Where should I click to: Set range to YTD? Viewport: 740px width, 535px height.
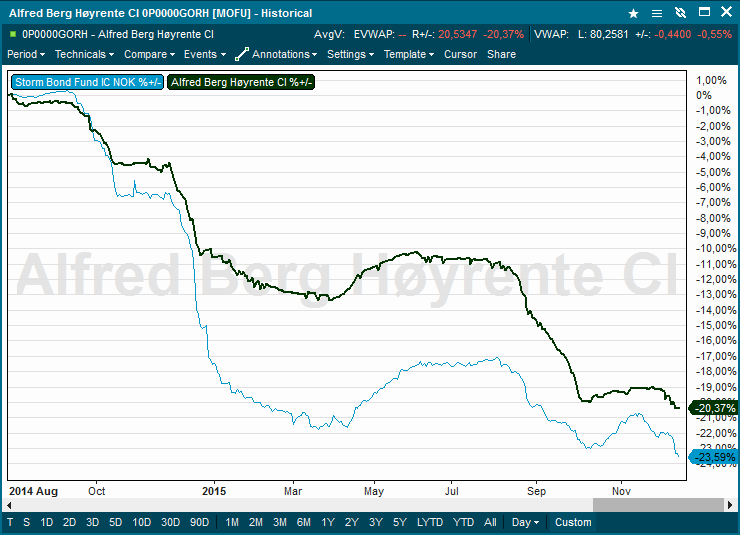click(x=463, y=522)
